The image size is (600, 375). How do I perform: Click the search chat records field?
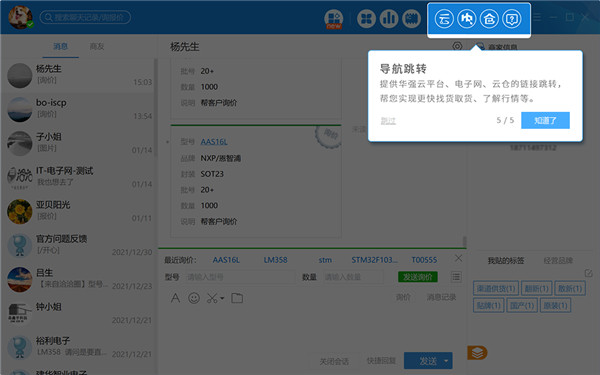coord(85,17)
